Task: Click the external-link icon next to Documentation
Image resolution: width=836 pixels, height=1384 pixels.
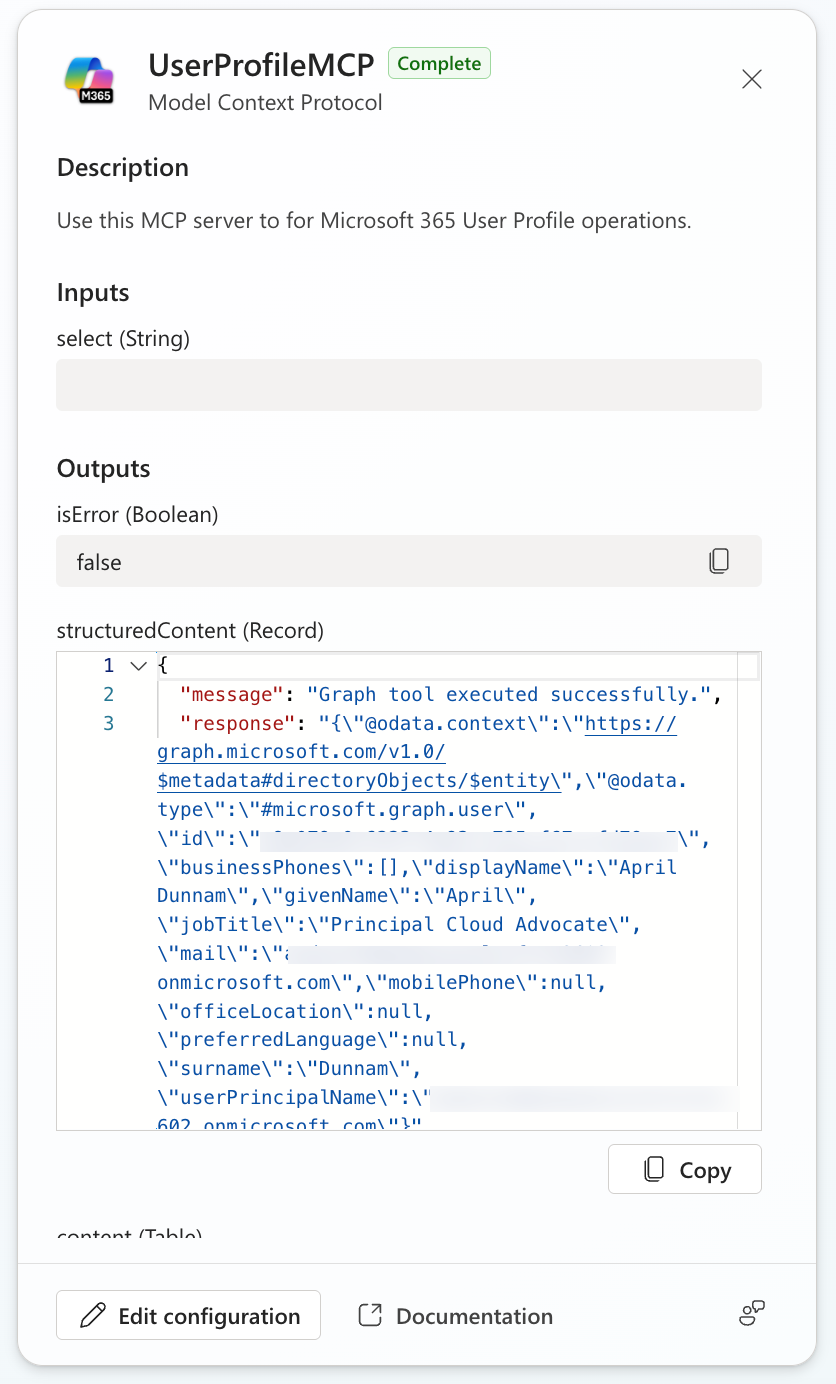Action: tap(370, 1315)
